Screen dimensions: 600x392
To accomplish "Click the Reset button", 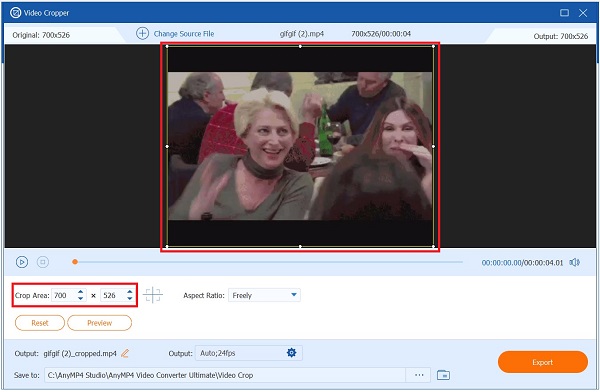I will [x=40, y=323].
